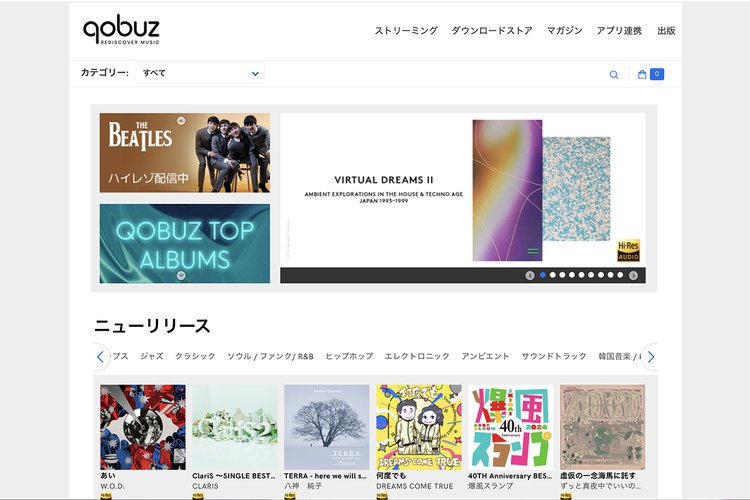Image resolution: width=750 pixels, height=500 pixels.
Task: Select the last carousel dot
Action: pos(620,275)
